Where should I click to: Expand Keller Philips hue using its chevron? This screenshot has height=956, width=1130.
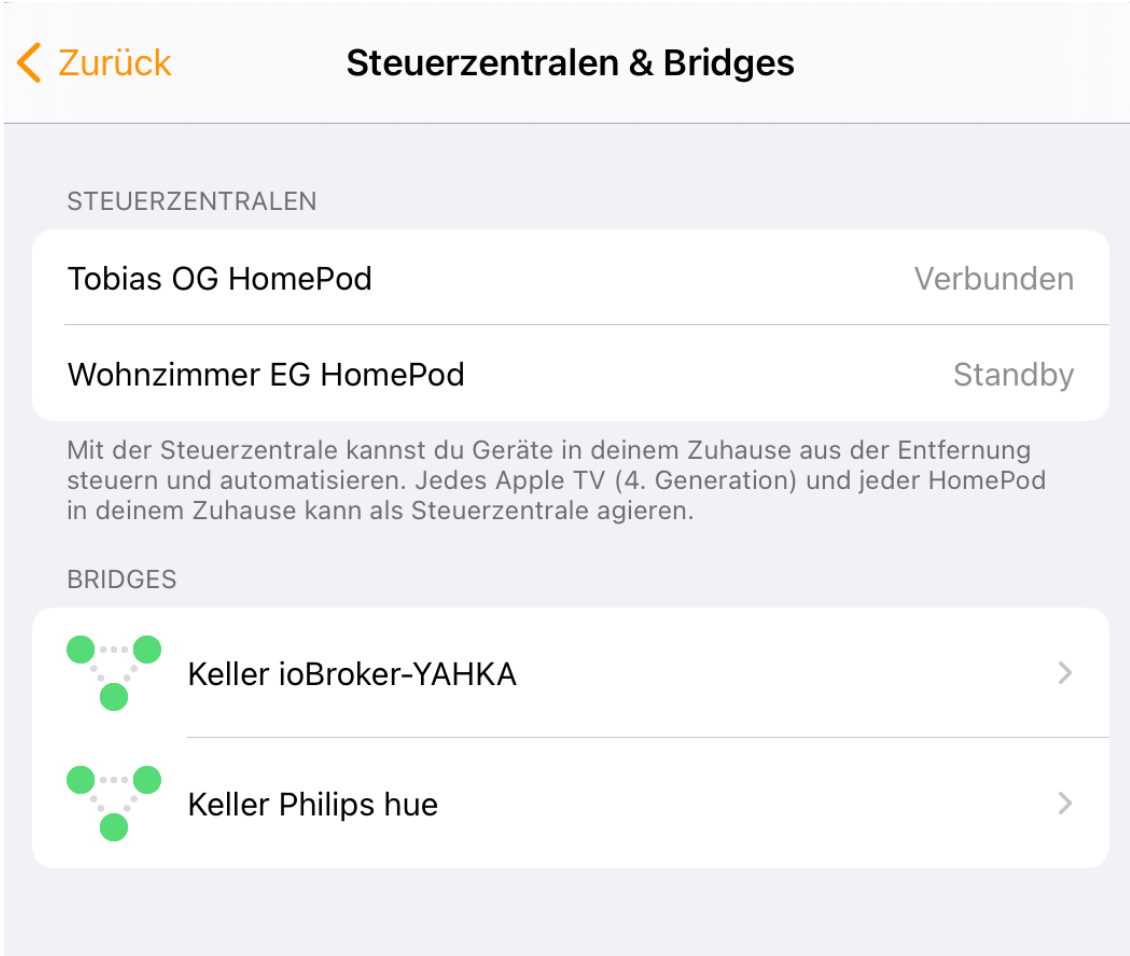[1065, 803]
